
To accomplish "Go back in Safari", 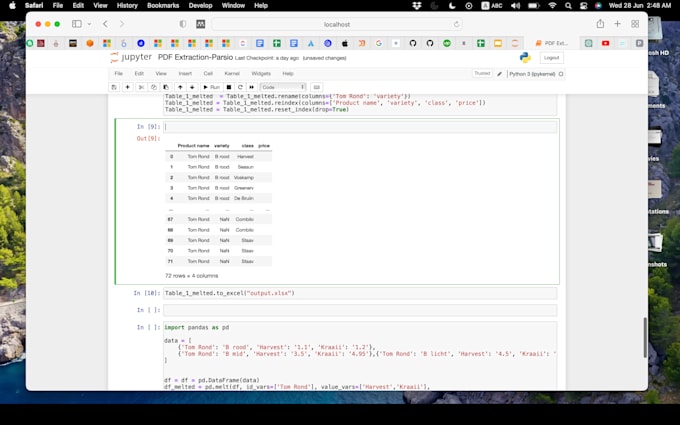I will [x=105, y=24].
